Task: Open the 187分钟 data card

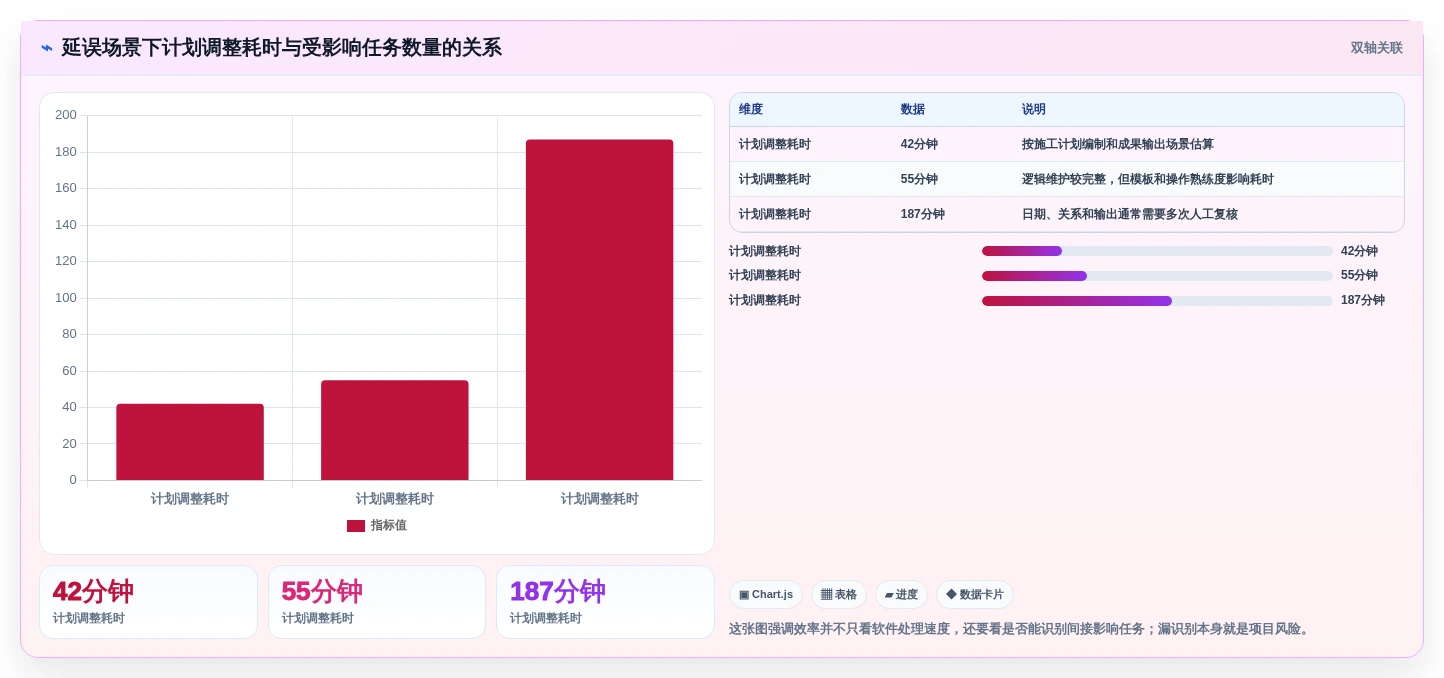Action: coord(606,602)
